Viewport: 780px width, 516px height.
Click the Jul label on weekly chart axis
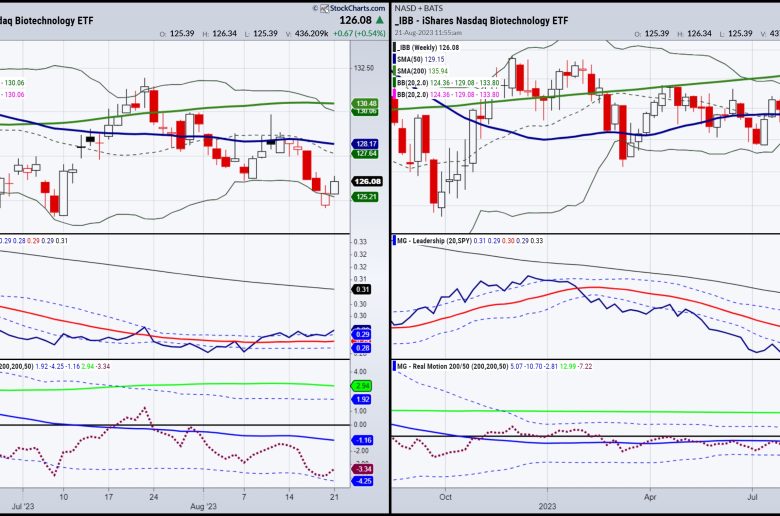pos(752,497)
